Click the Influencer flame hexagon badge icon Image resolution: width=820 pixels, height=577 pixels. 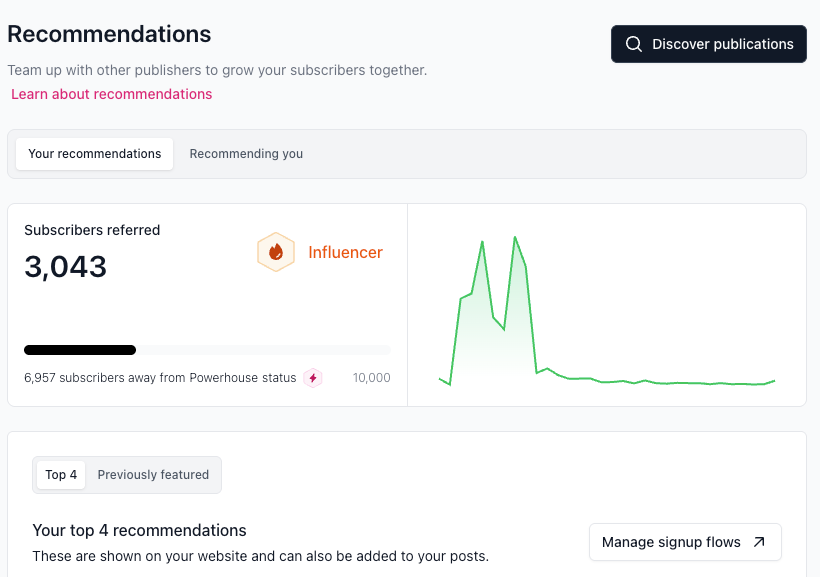[x=276, y=252]
